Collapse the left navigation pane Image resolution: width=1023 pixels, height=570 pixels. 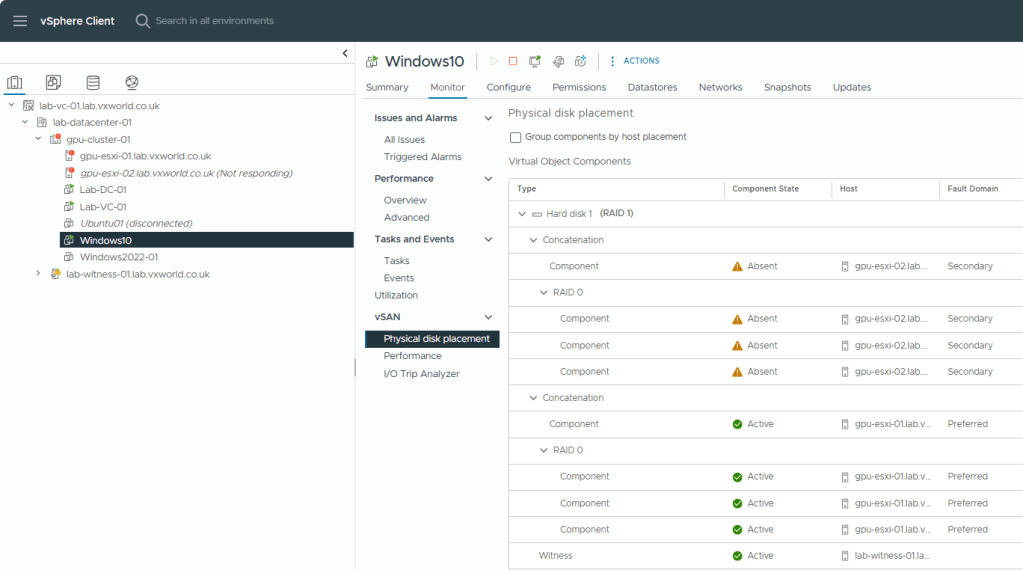tap(345, 53)
